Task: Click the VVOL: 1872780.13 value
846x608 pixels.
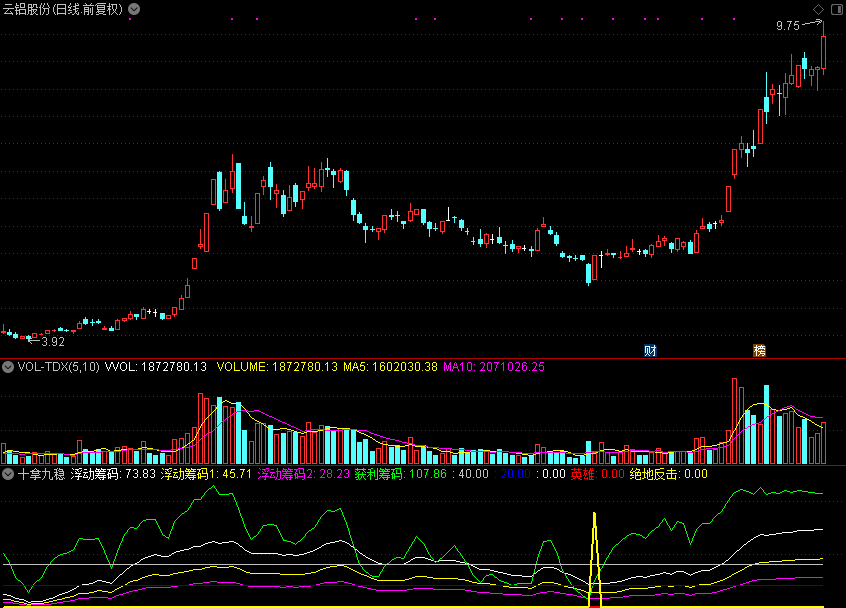Action: point(155,367)
